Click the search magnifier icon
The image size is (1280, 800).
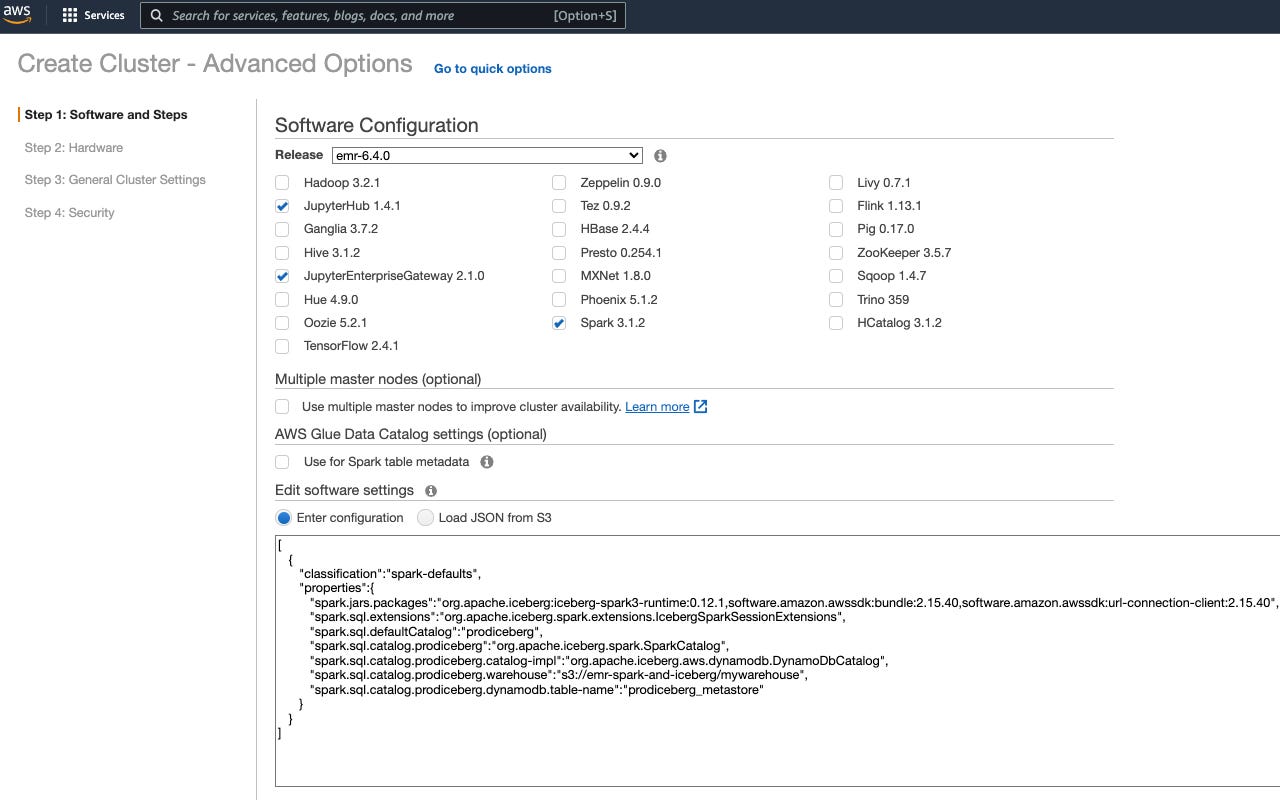(x=156, y=15)
